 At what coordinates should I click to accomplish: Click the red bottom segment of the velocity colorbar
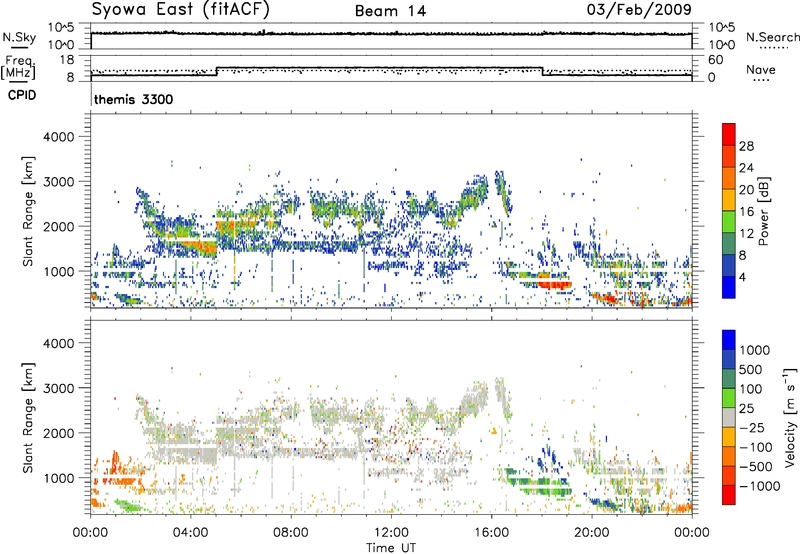(x=729, y=495)
